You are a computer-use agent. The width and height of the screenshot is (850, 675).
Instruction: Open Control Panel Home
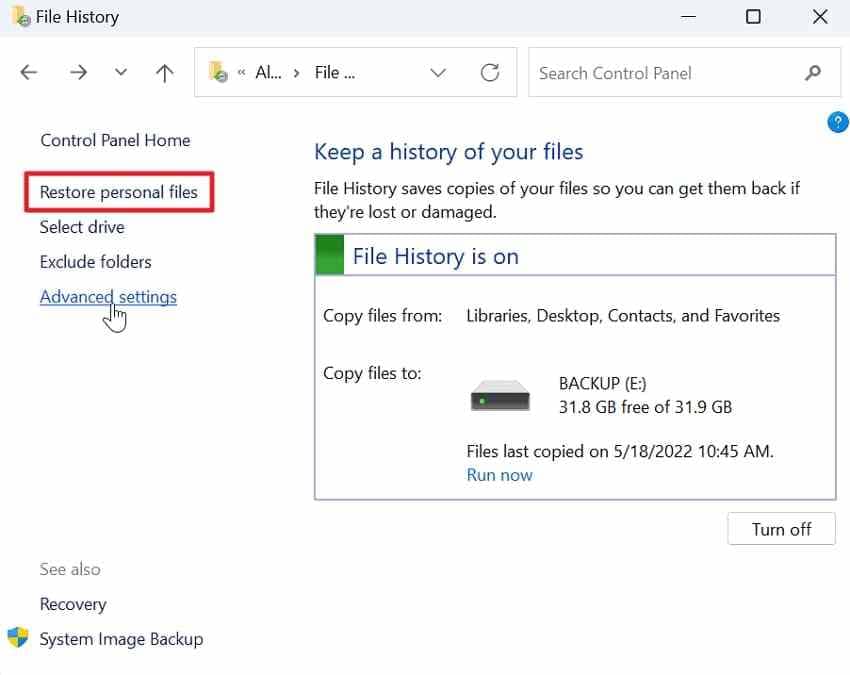[x=115, y=140]
